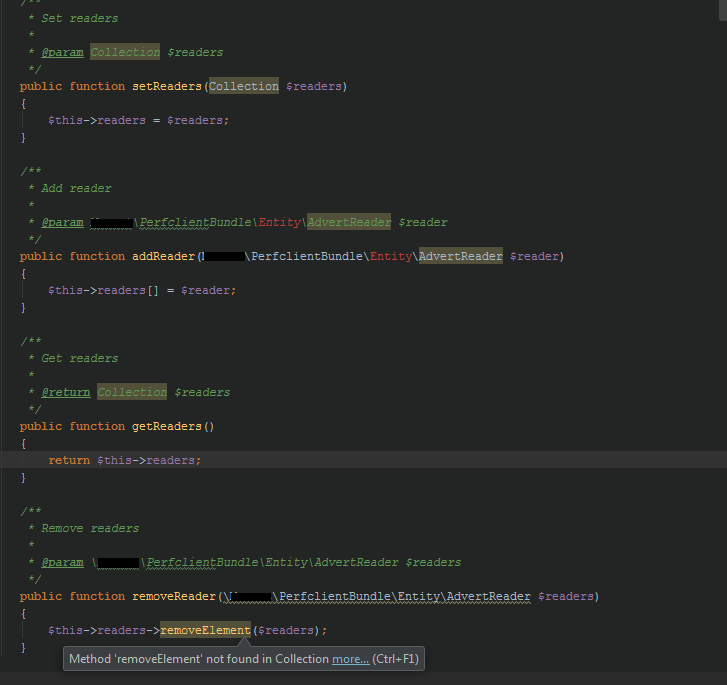727x685 pixels.
Task: Select red Entity namespace in addReader signature
Action: click(391, 256)
